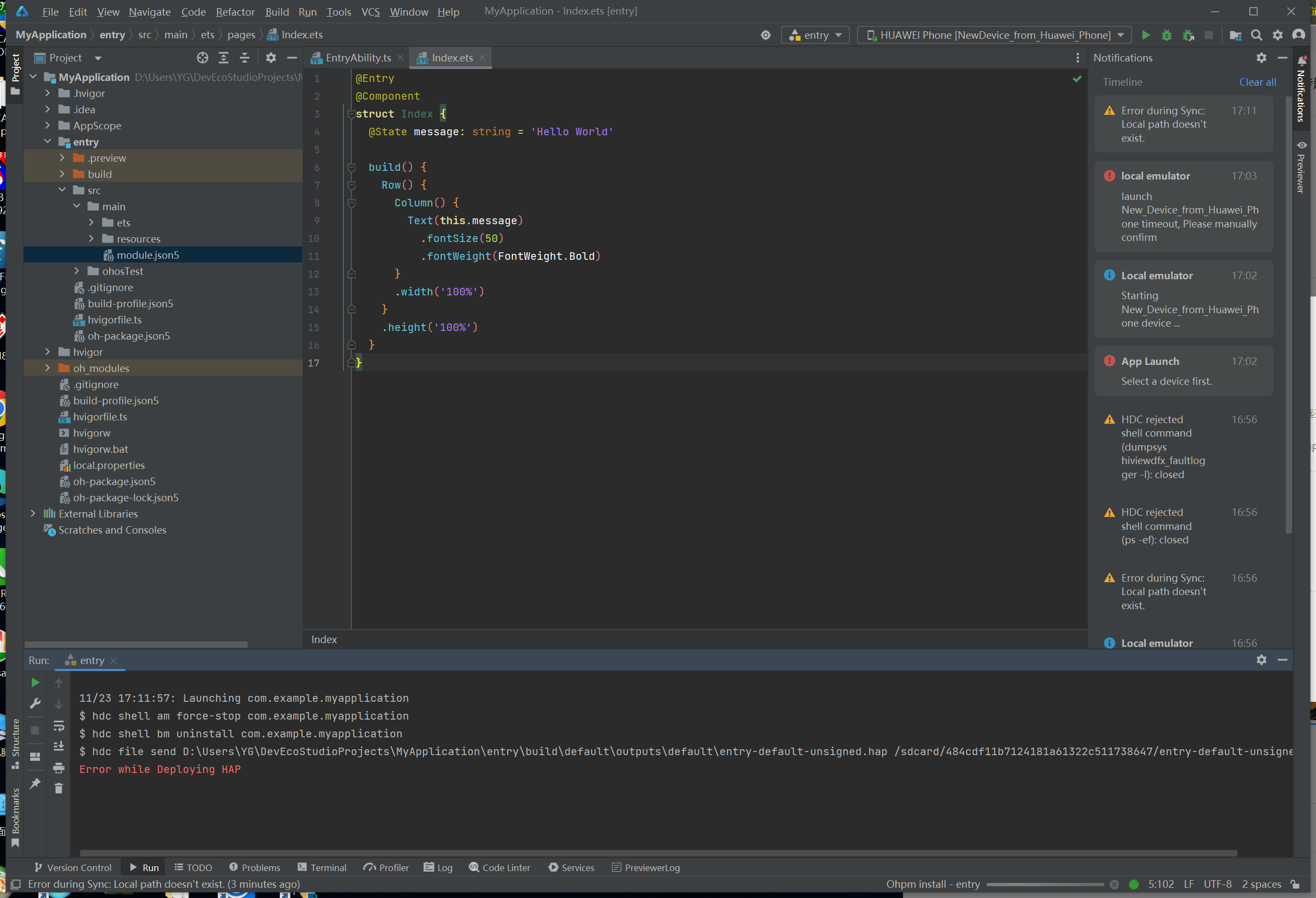The width and height of the screenshot is (1316, 898).
Task: Attach debugger to process icon
Action: point(1188,35)
